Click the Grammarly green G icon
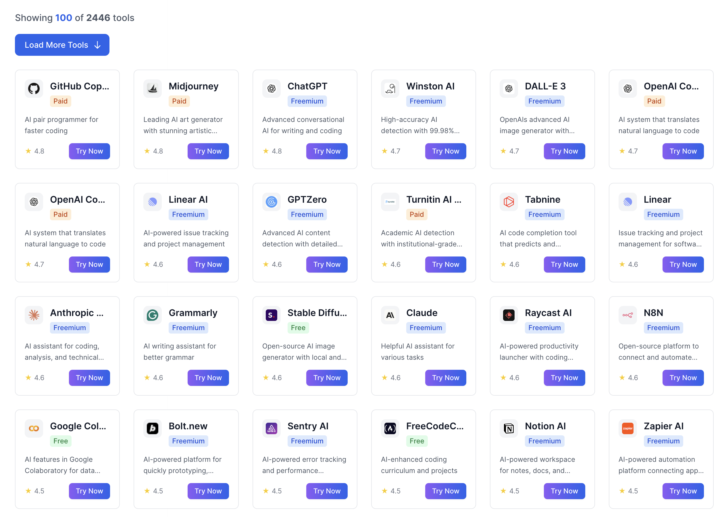The image size is (720, 517). click(152, 315)
